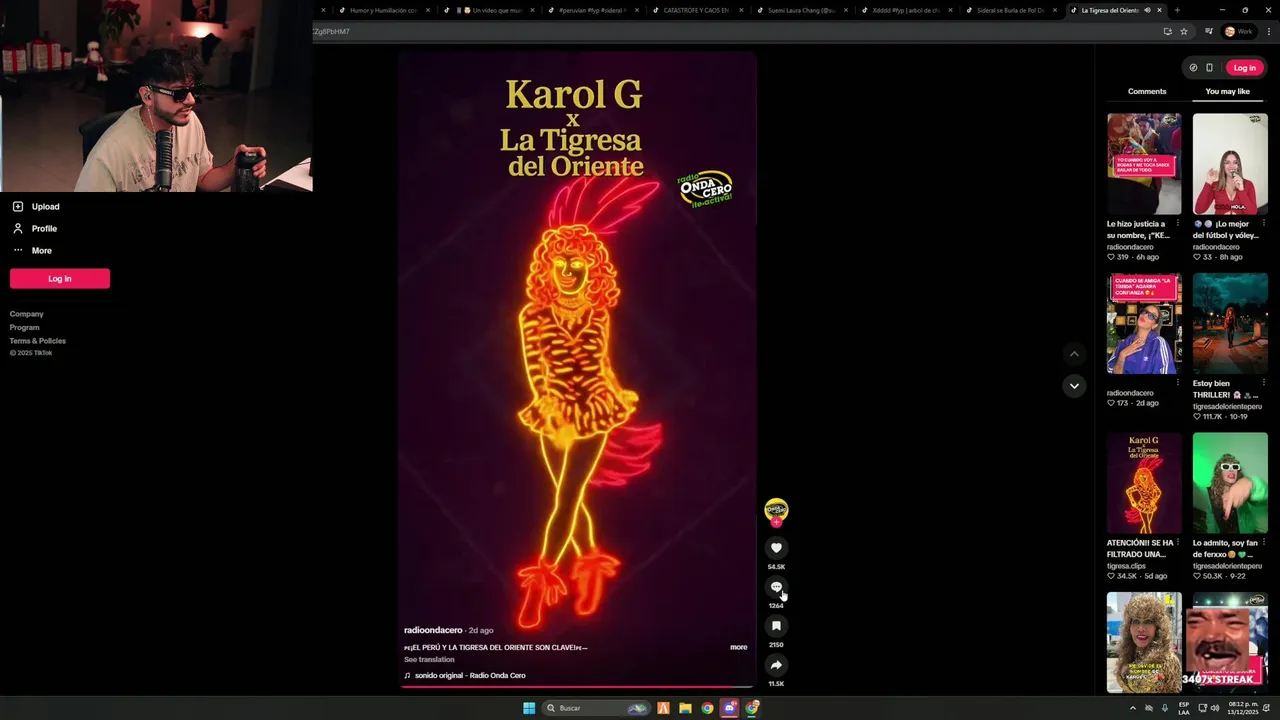This screenshot has width=1280, height=720.
Task: Open the Program footer link
Action: coord(25,327)
